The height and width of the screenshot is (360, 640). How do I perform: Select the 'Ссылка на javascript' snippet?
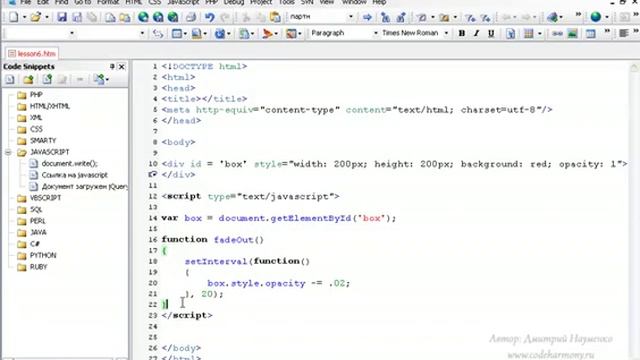[74, 175]
